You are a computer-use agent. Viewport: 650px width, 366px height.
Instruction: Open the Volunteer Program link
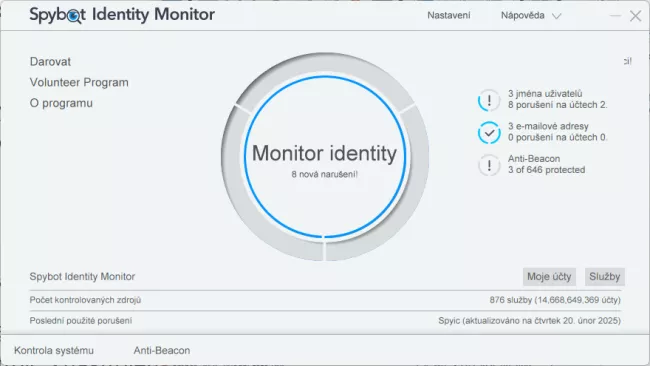tap(79, 82)
